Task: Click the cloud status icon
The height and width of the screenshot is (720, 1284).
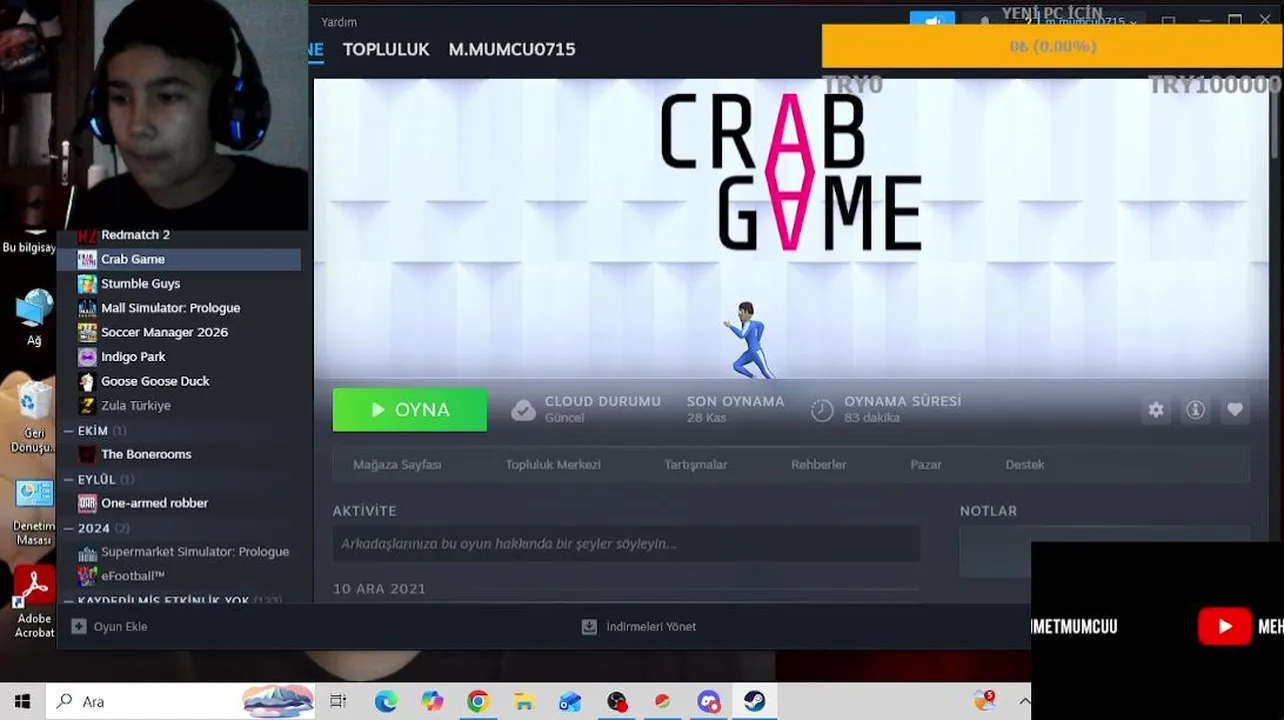Action: (523, 410)
